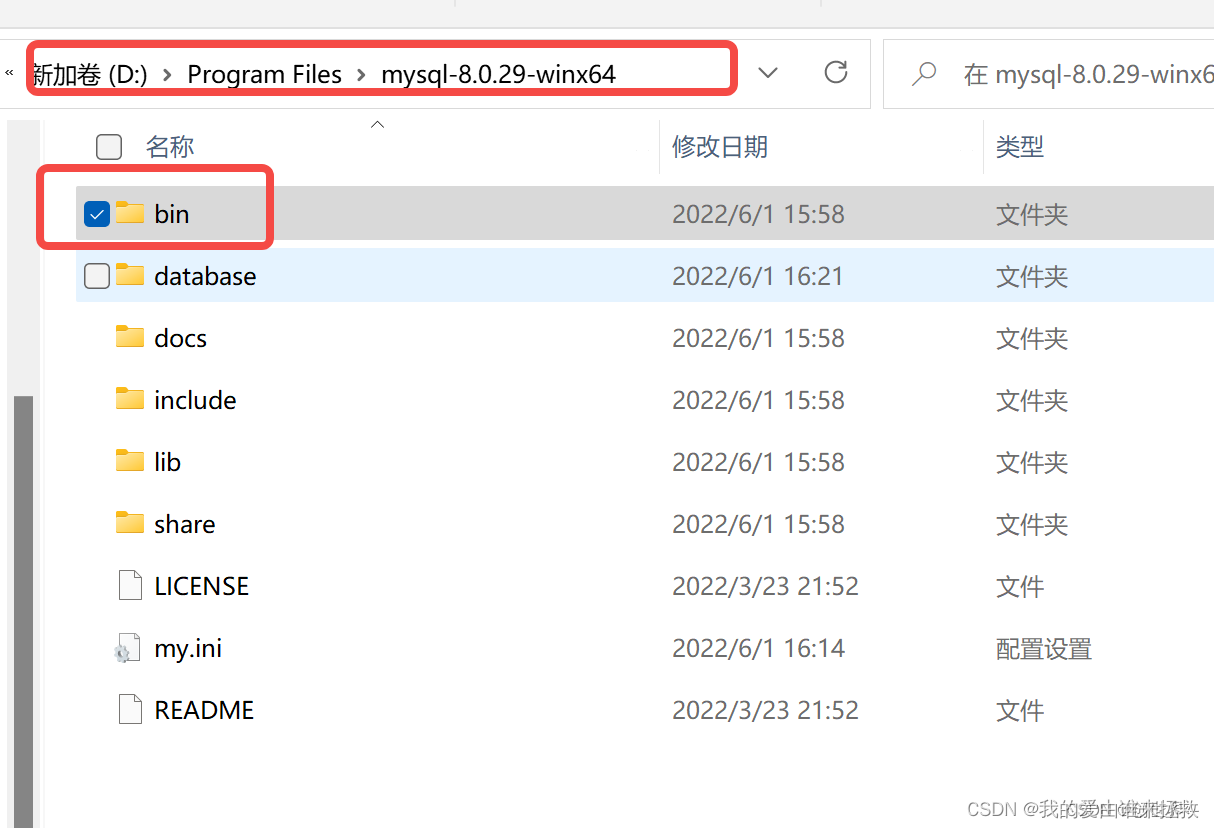Select the README file name
The image size is (1214, 828).
(205, 710)
